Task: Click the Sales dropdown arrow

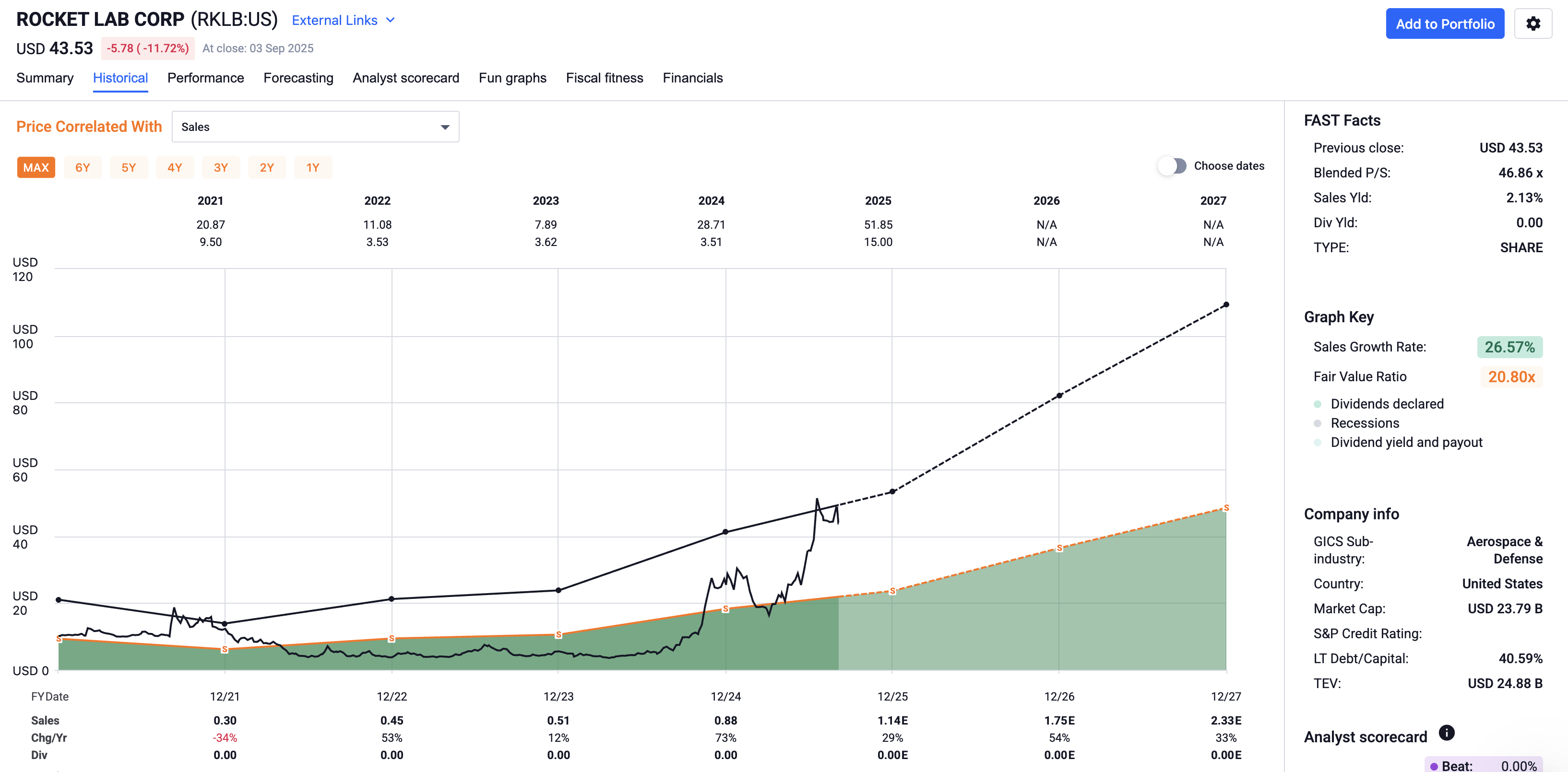Action: (445, 127)
